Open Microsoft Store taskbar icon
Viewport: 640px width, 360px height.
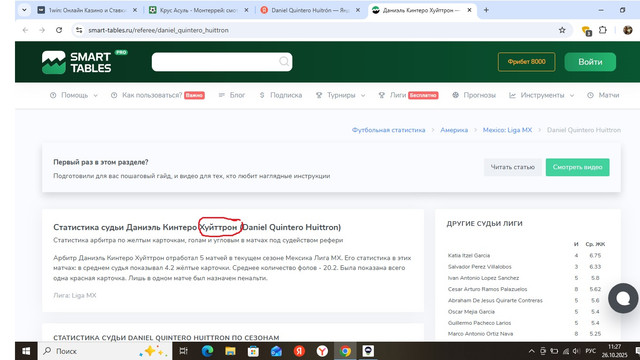click(253, 351)
